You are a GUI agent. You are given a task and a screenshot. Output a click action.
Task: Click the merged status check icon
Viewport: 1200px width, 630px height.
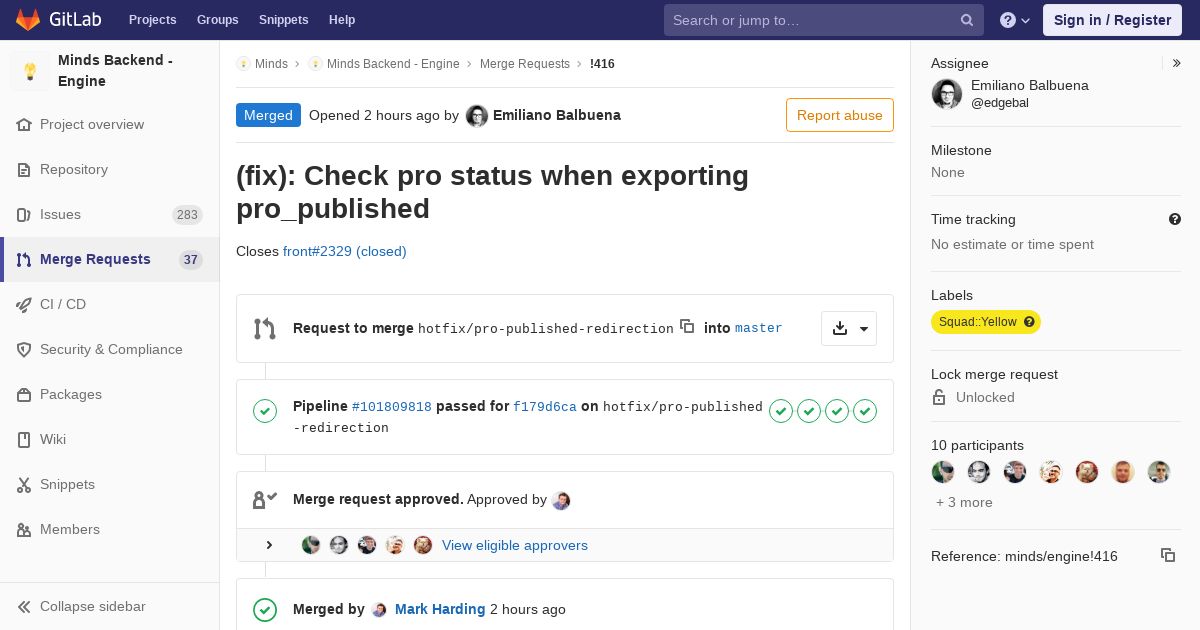pos(265,609)
